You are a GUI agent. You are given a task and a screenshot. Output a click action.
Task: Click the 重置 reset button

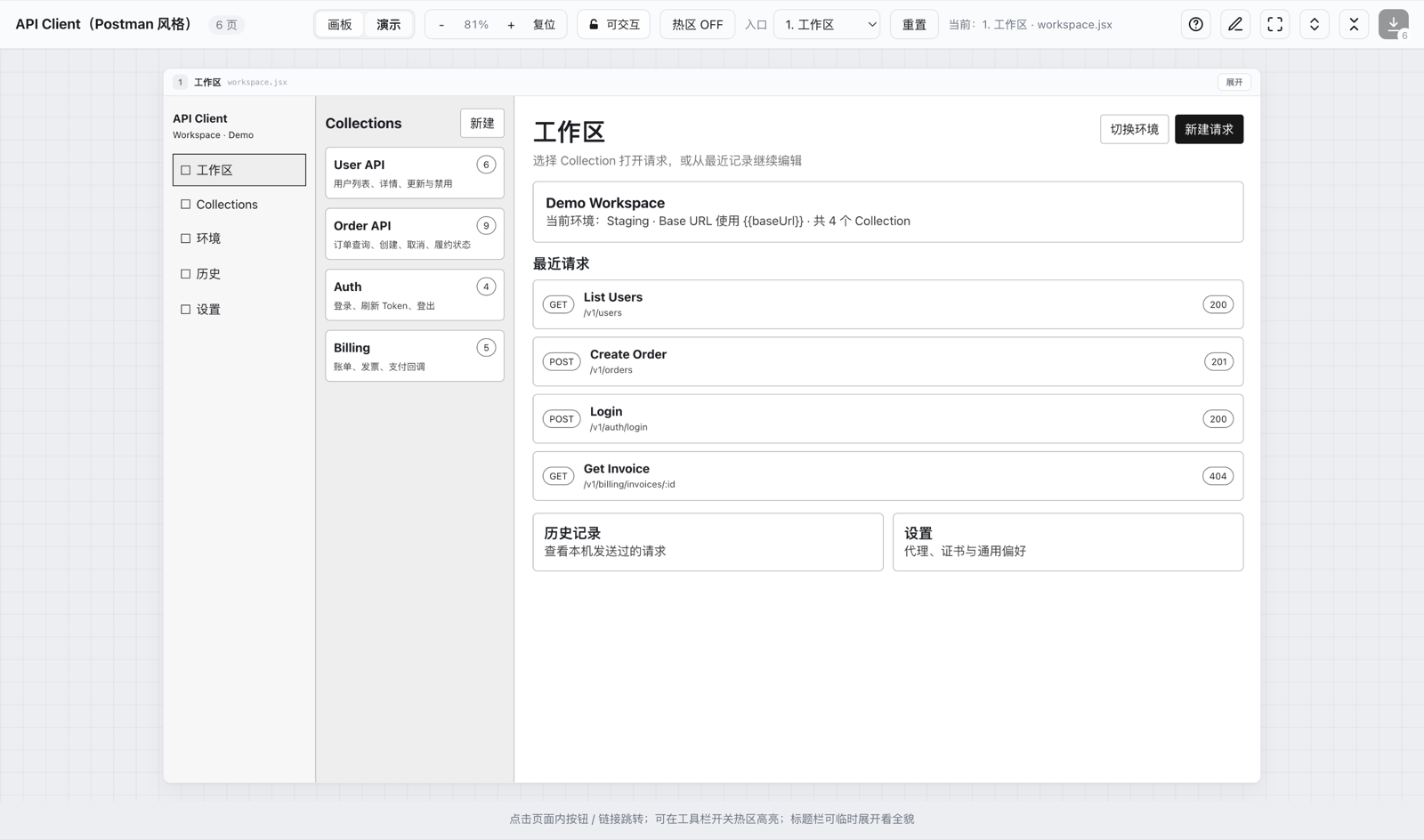coord(914,24)
